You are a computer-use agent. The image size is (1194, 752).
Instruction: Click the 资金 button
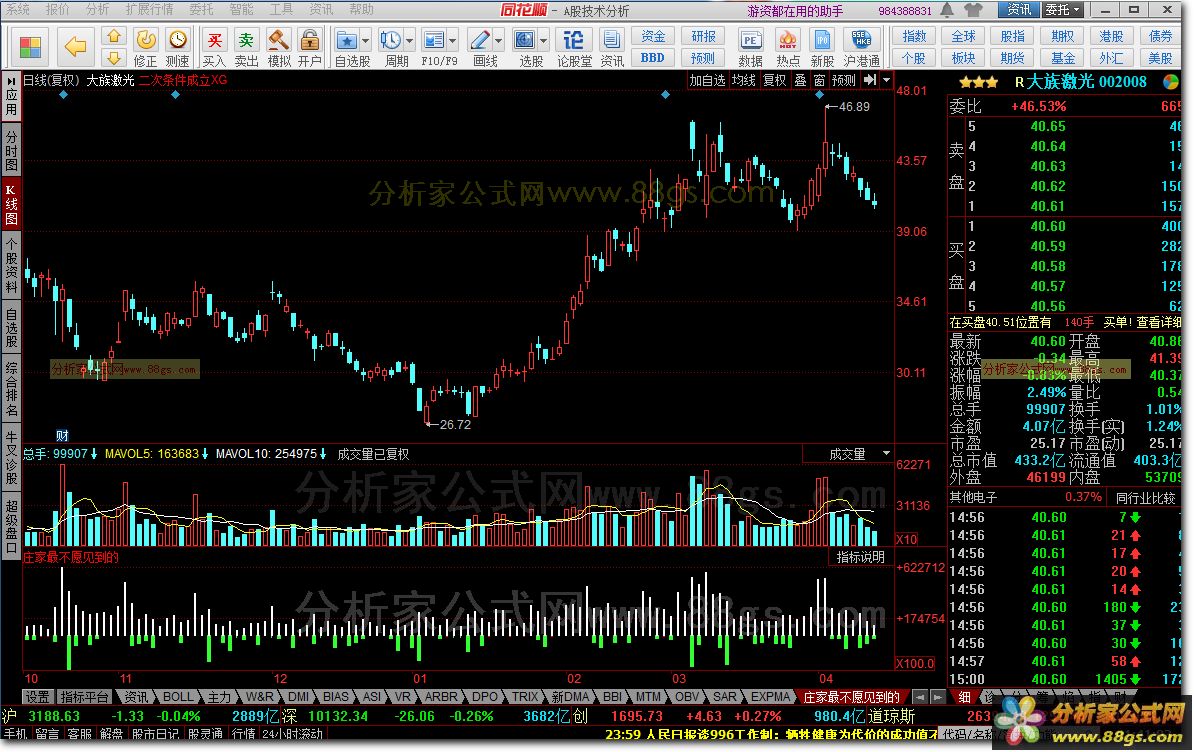(653, 37)
